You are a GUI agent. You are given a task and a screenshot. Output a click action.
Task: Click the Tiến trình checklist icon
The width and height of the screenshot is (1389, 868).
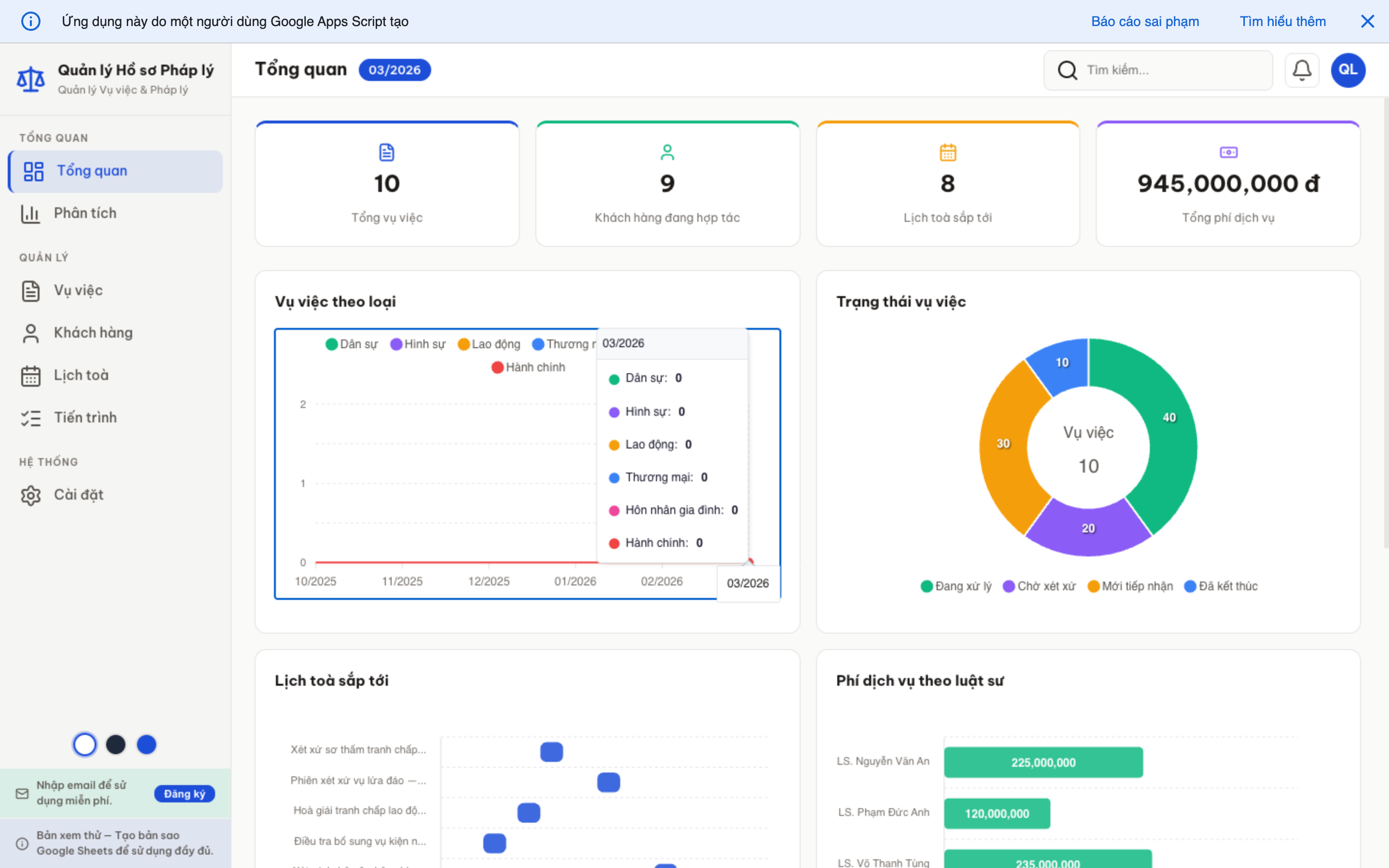(x=31, y=417)
